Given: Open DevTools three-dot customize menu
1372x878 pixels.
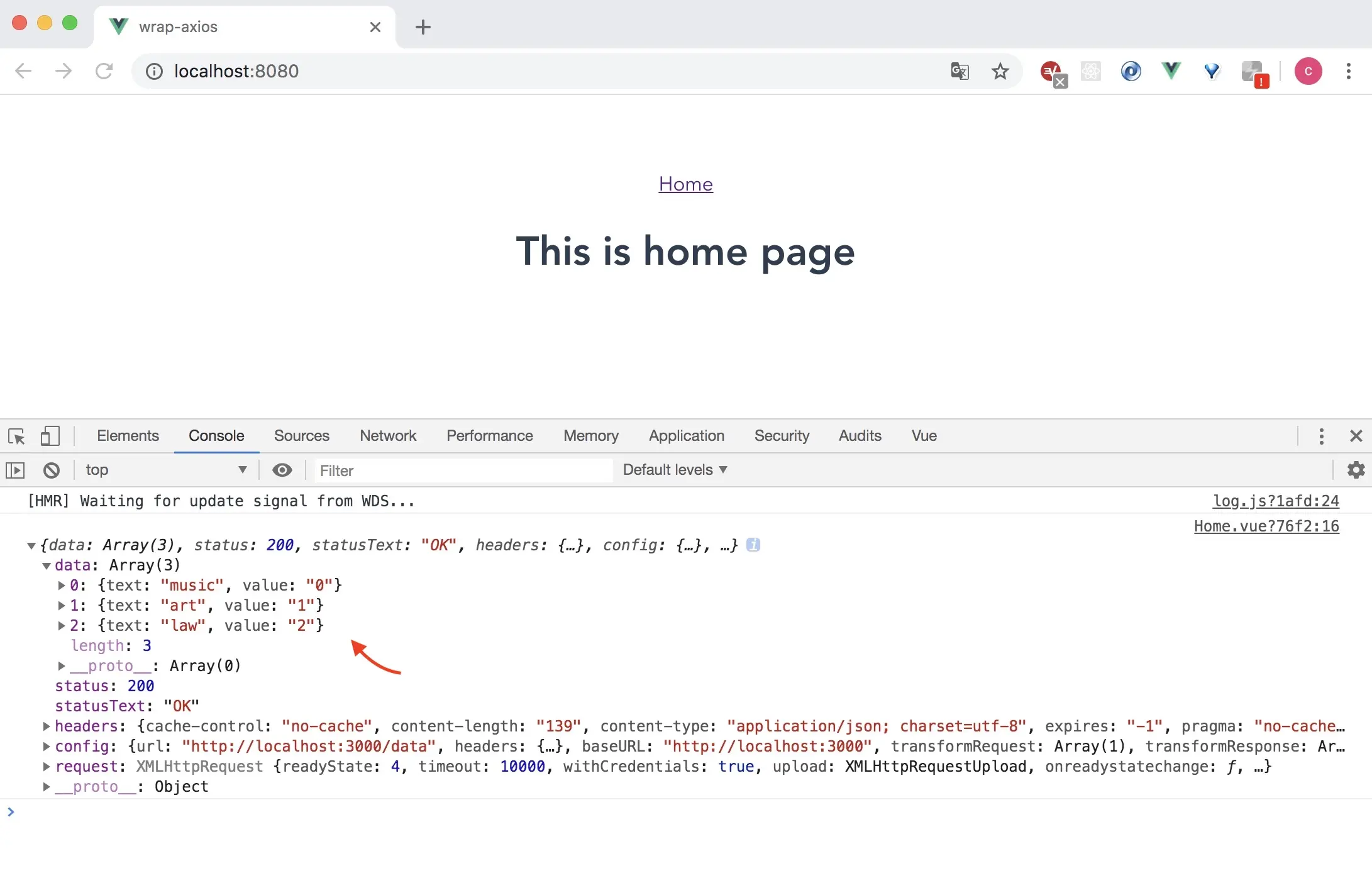Looking at the screenshot, I should pyautogui.click(x=1321, y=436).
